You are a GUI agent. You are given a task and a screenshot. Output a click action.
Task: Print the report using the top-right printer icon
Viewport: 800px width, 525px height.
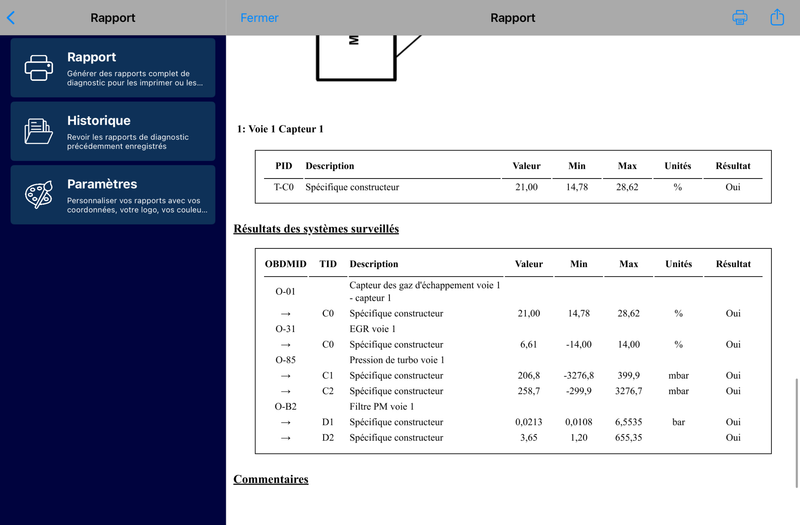tap(740, 18)
